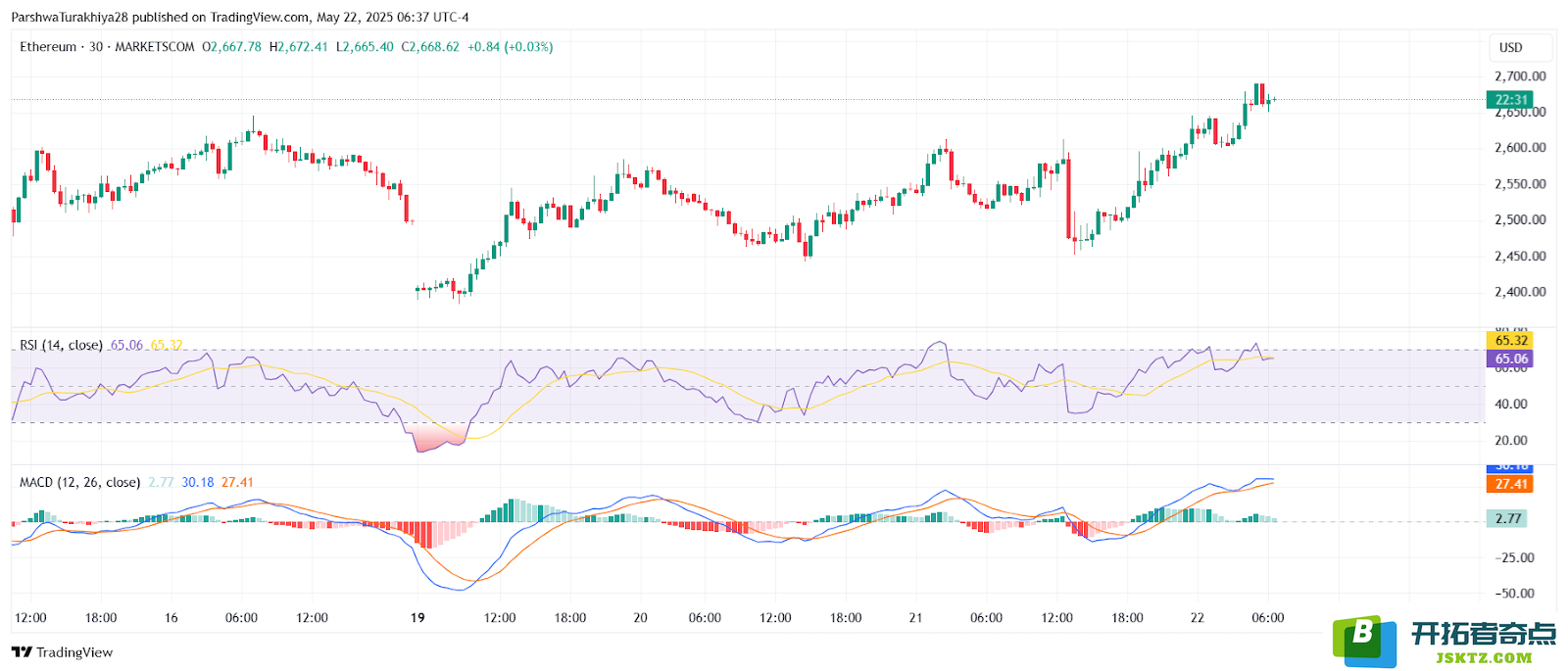This screenshot has height=671, width=1568.
Task: Click the Ethereum symbol title
Action: 48,47
